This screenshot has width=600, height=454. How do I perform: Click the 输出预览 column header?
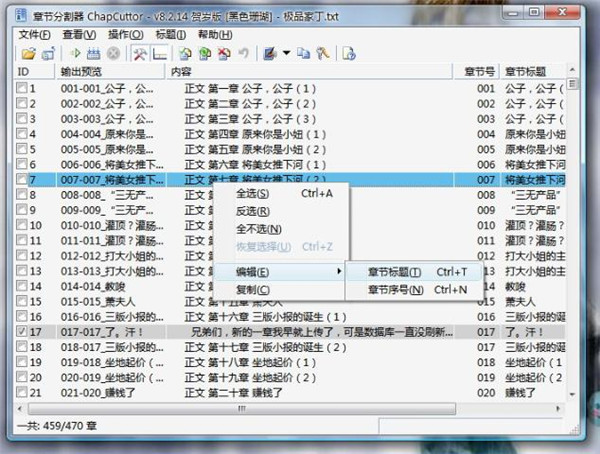[x=111, y=72]
